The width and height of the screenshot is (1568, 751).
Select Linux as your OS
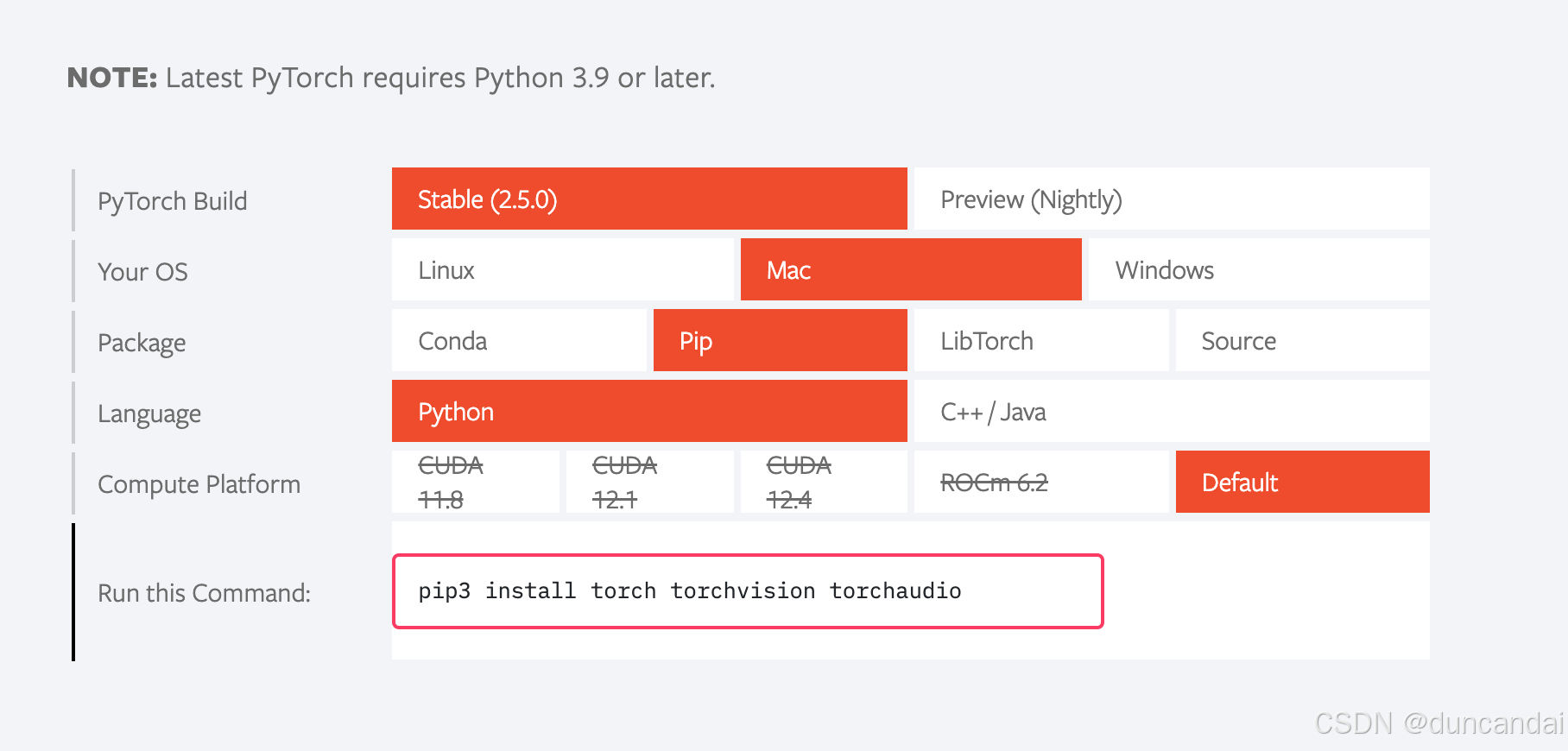[562, 269]
